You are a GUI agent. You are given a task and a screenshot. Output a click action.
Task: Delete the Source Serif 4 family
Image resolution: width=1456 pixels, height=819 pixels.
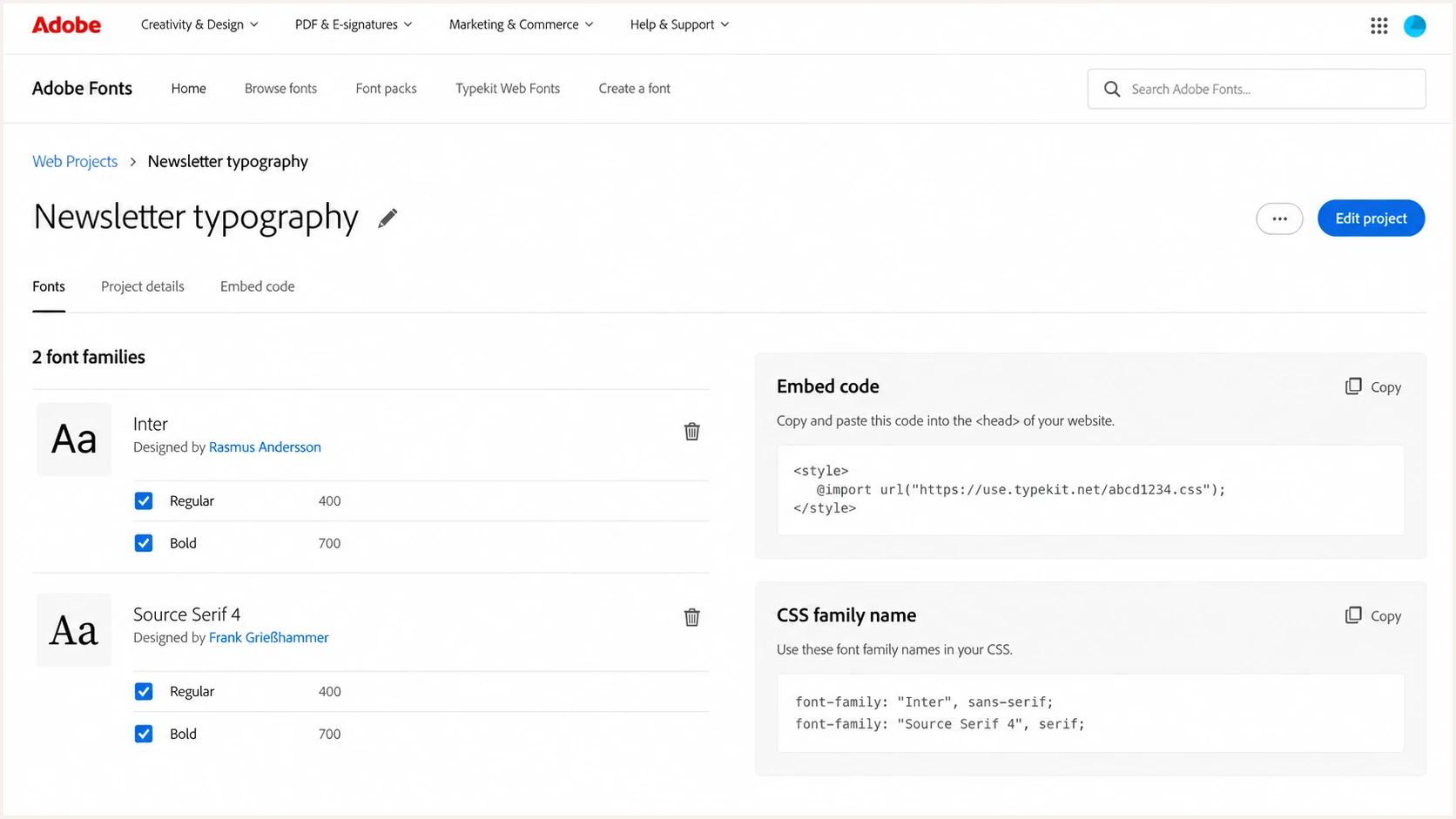tap(691, 617)
